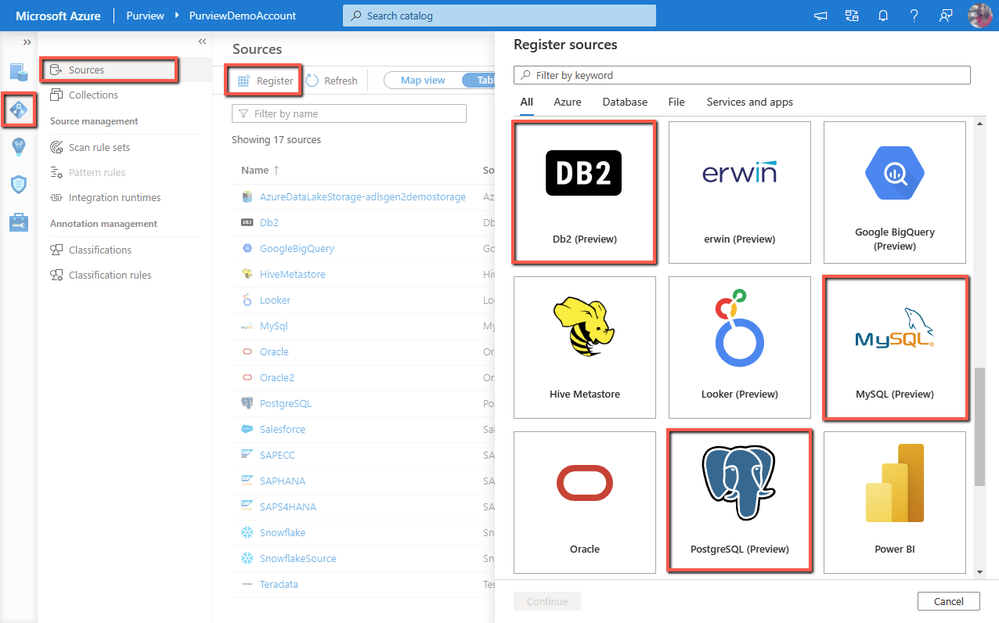Open the Insights lightbulb icon in left rail
This screenshot has width=999, height=623.
click(x=18, y=147)
